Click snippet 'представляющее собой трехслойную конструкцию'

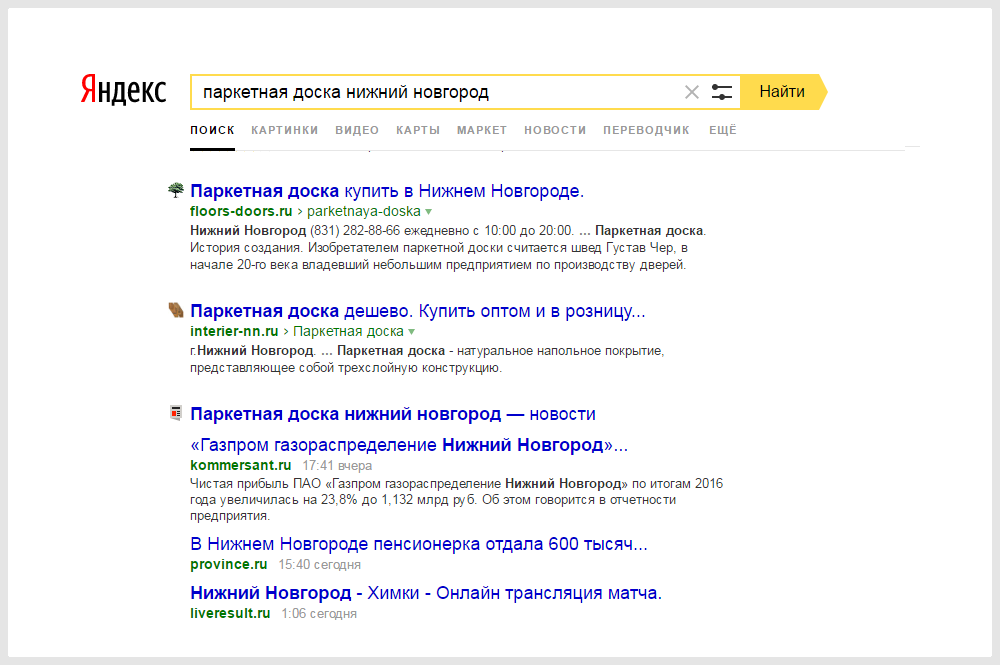tap(346, 368)
